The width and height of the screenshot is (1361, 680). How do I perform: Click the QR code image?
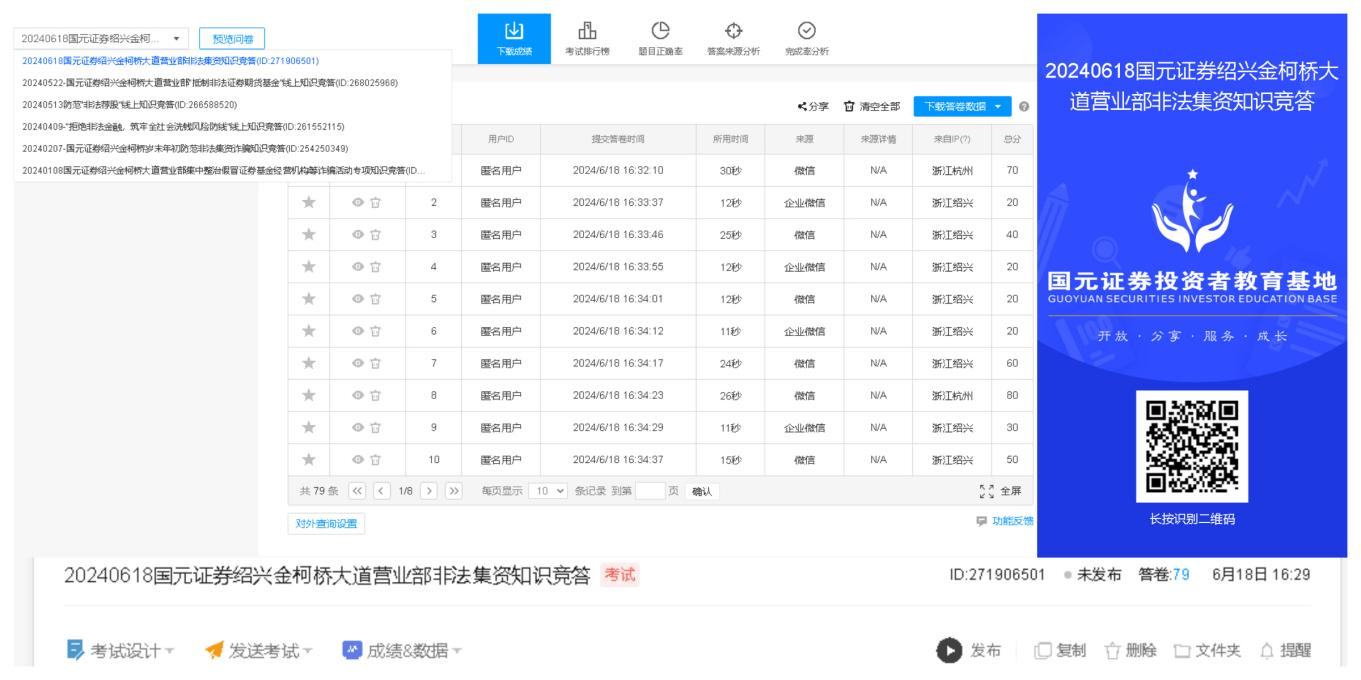tap(1192, 446)
